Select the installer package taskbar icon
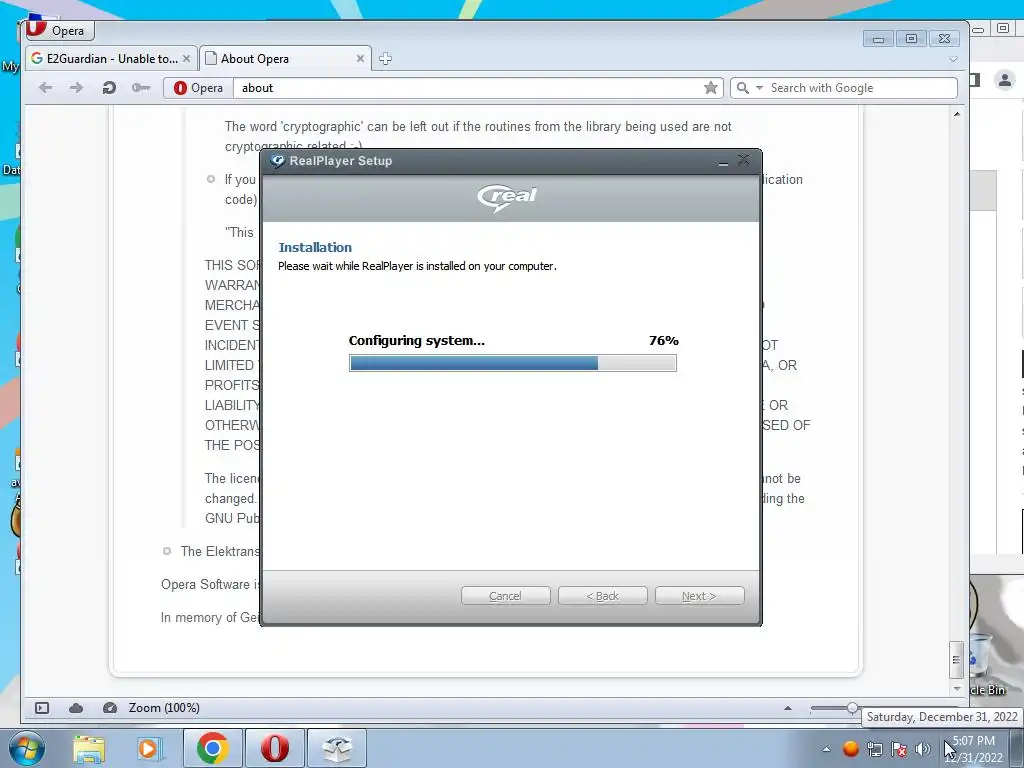This screenshot has width=1024, height=768. [337, 748]
